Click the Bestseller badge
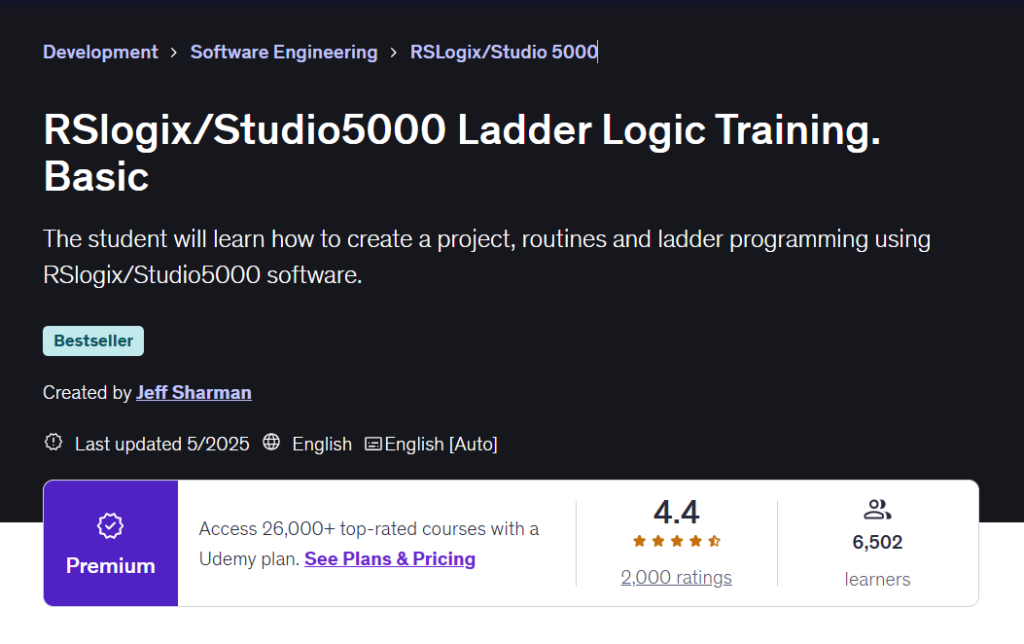Image resolution: width=1024 pixels, height=644 pixels. click(x=93, y=340)
